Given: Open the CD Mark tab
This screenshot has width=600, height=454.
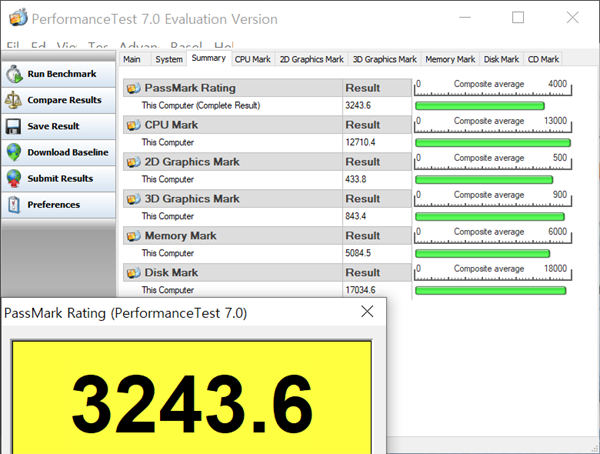Looking at the screenshot, I should coord(543,59).
